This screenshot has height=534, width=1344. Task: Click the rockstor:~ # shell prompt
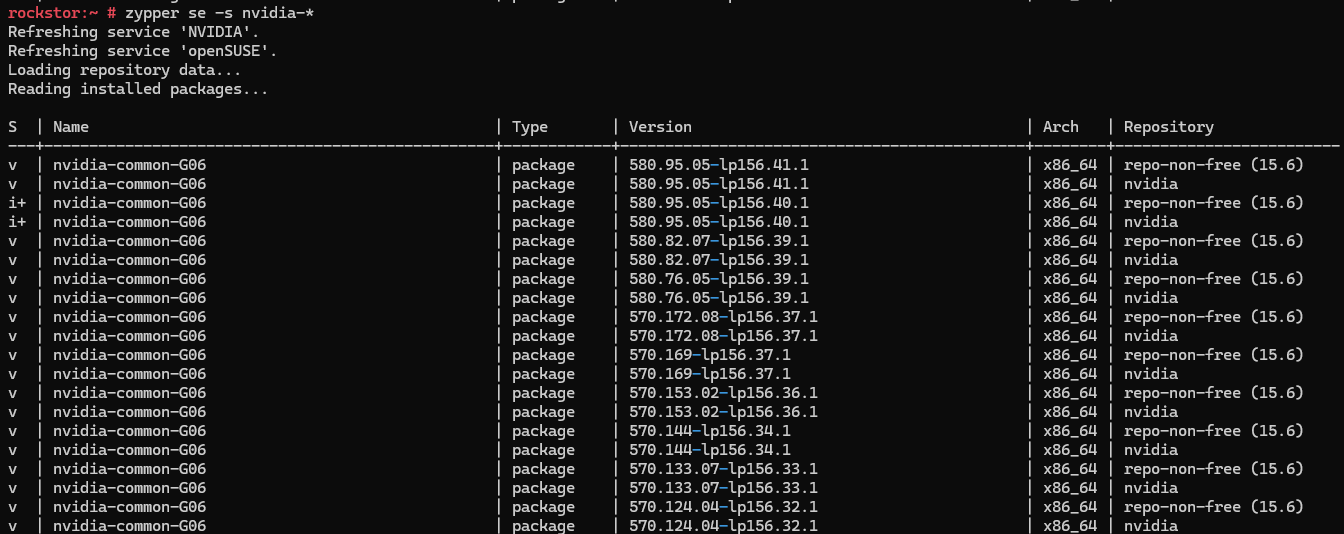pyautogui.click(x=62, y=13)
